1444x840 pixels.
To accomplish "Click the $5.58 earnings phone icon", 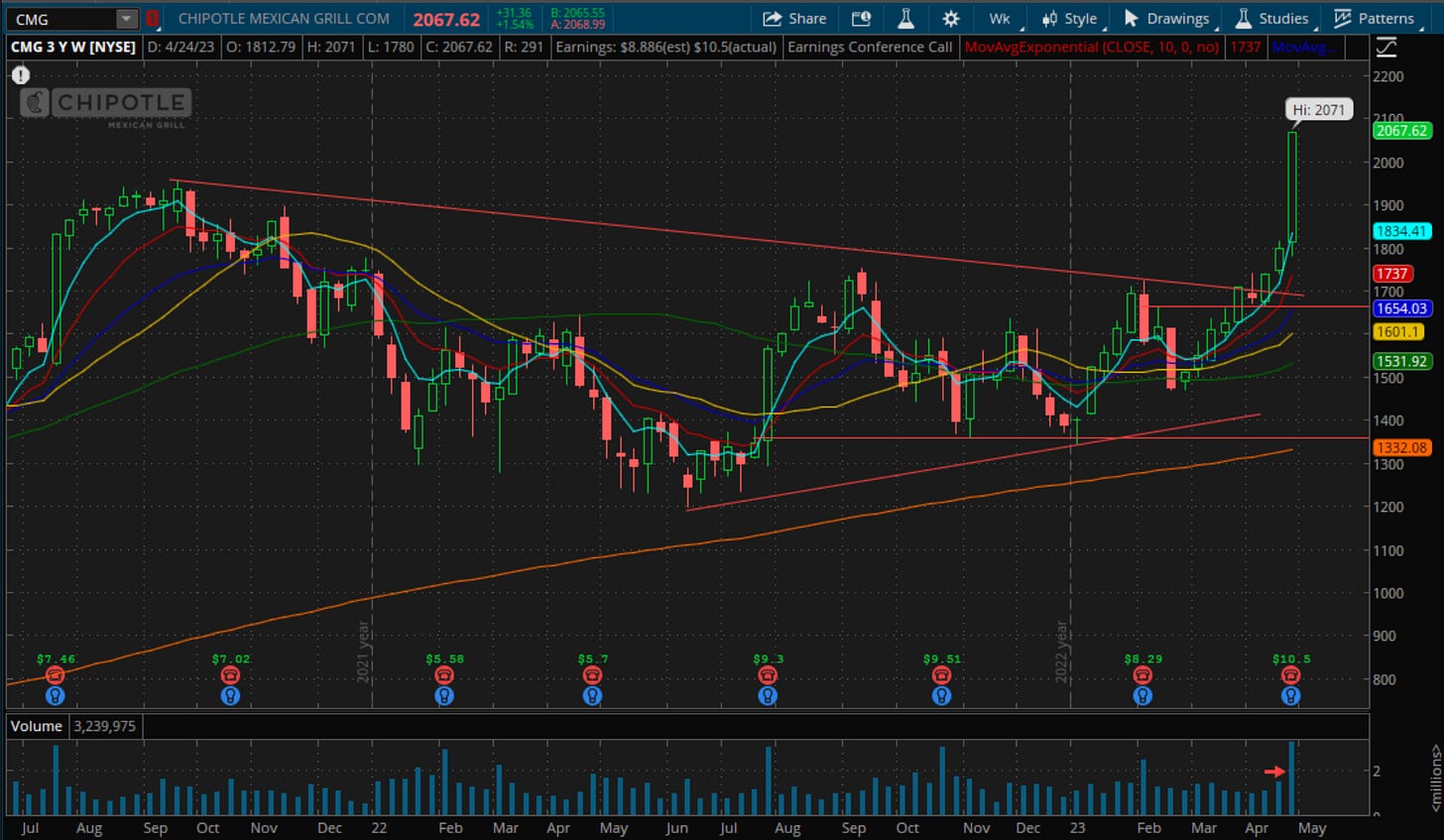I will [x=444, y=675].
